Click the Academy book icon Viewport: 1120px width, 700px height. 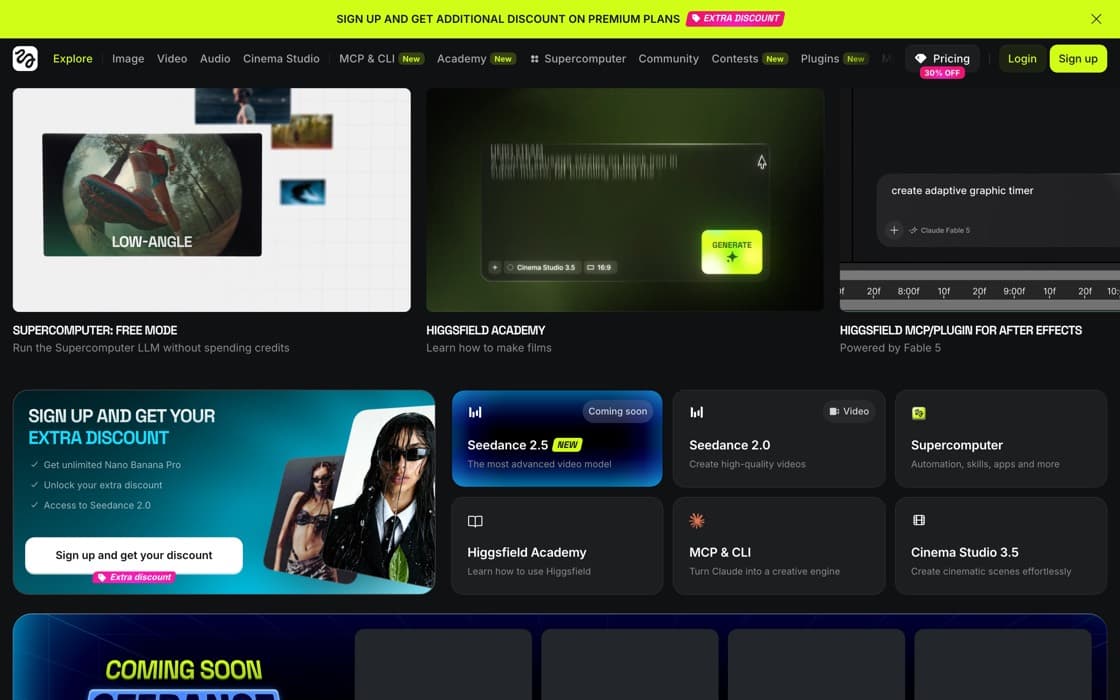coord(475,521)
